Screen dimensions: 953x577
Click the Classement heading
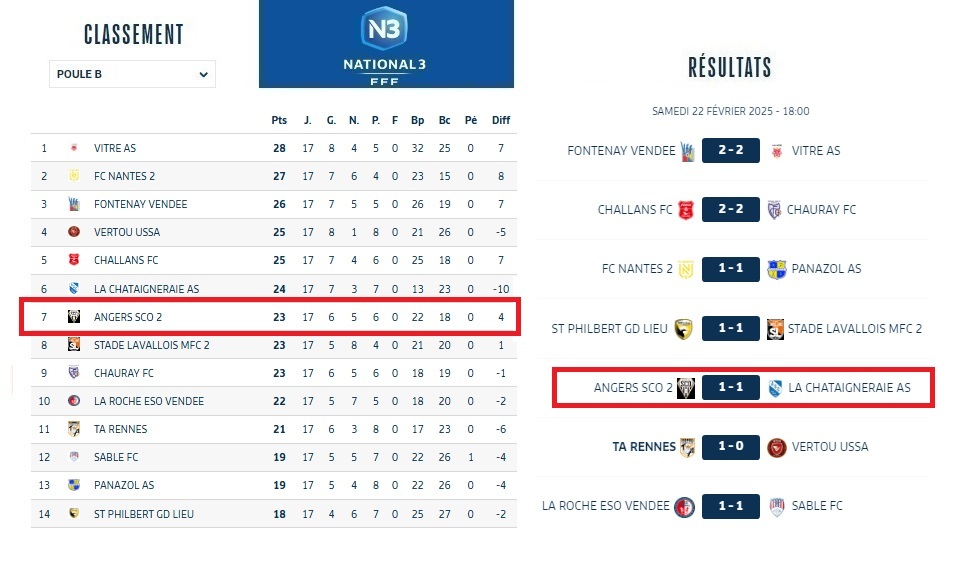[x=133, y=35]
